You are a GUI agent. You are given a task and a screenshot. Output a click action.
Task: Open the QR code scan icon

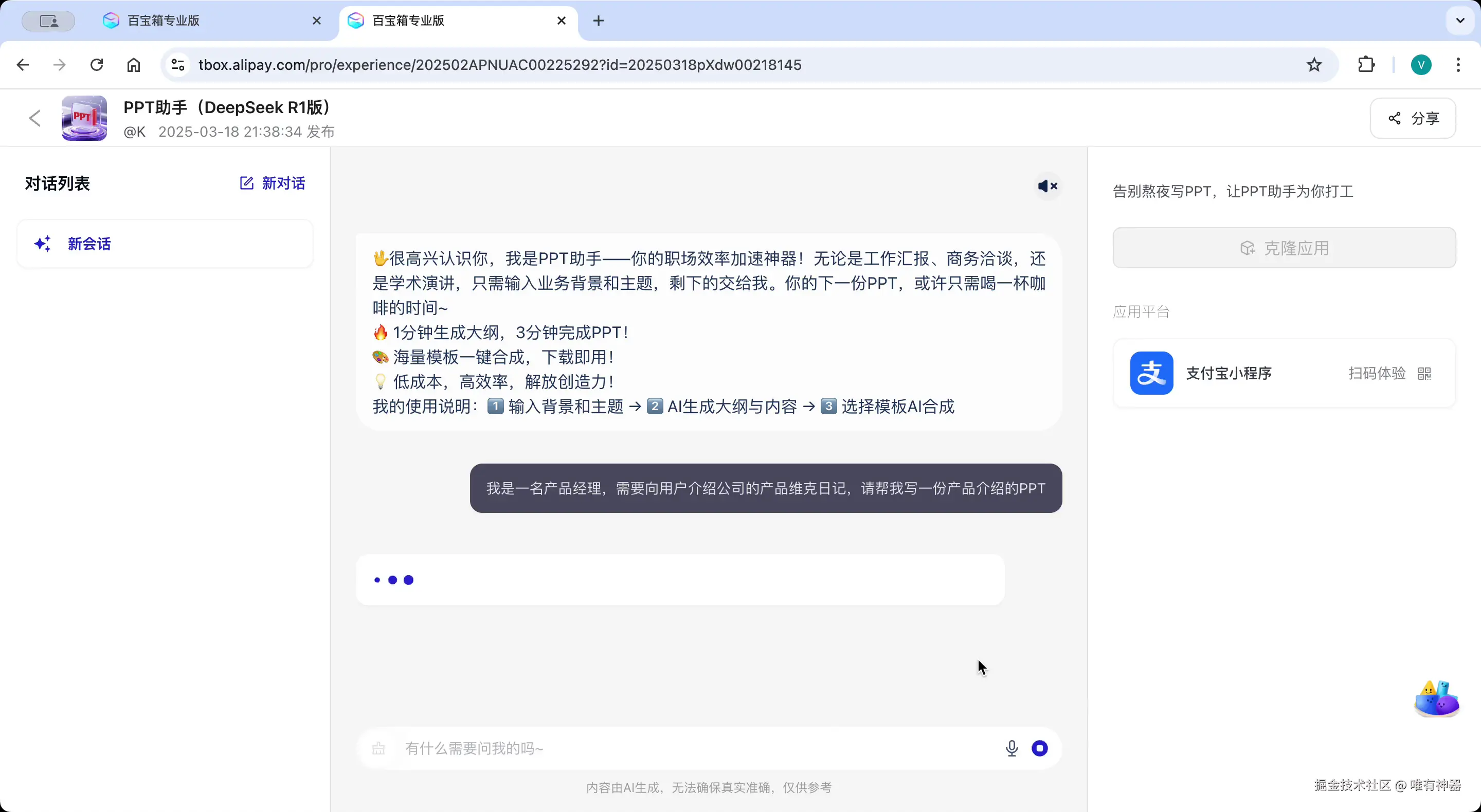point(1424,374)
